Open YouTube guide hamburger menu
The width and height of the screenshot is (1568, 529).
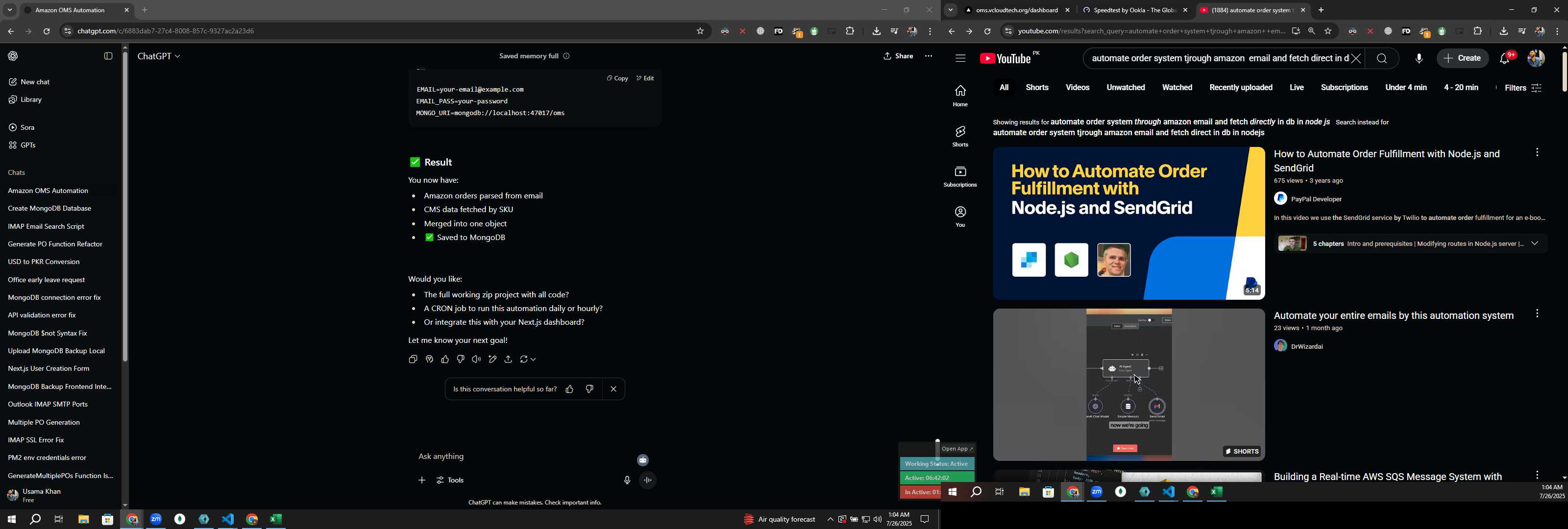(x=960, y=59)
